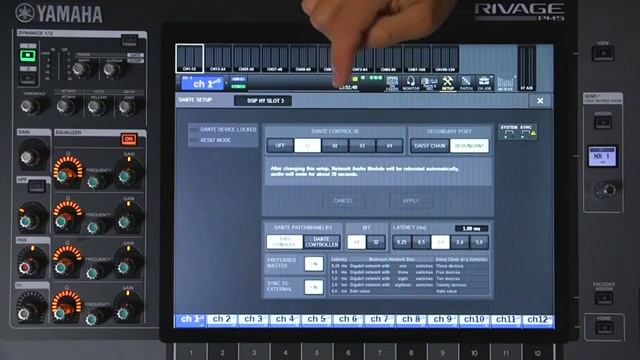Select the CH97-108 meter bank thumbnail
640x360 pixels.
417,58
